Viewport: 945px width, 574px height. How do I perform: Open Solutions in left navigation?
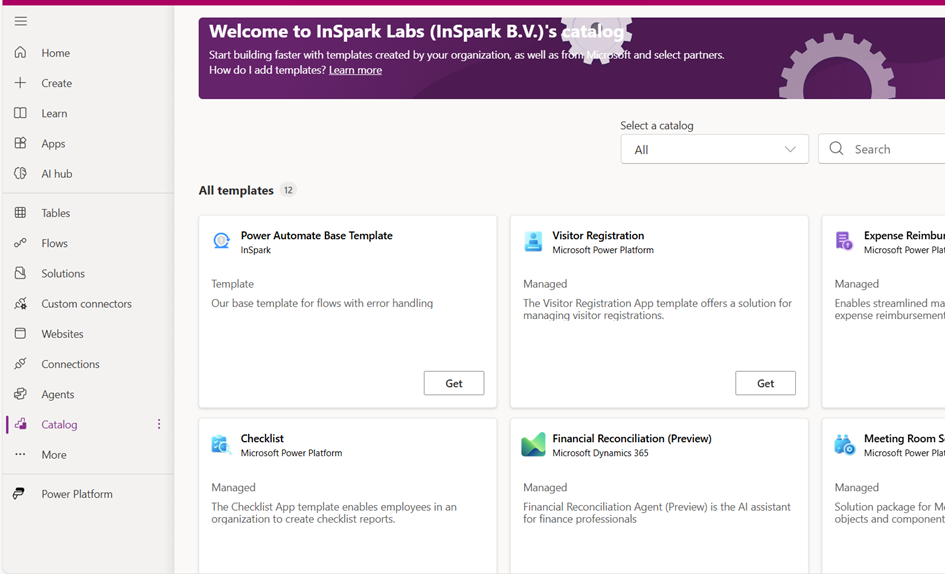pyautogui.click(x=63, y=273)
